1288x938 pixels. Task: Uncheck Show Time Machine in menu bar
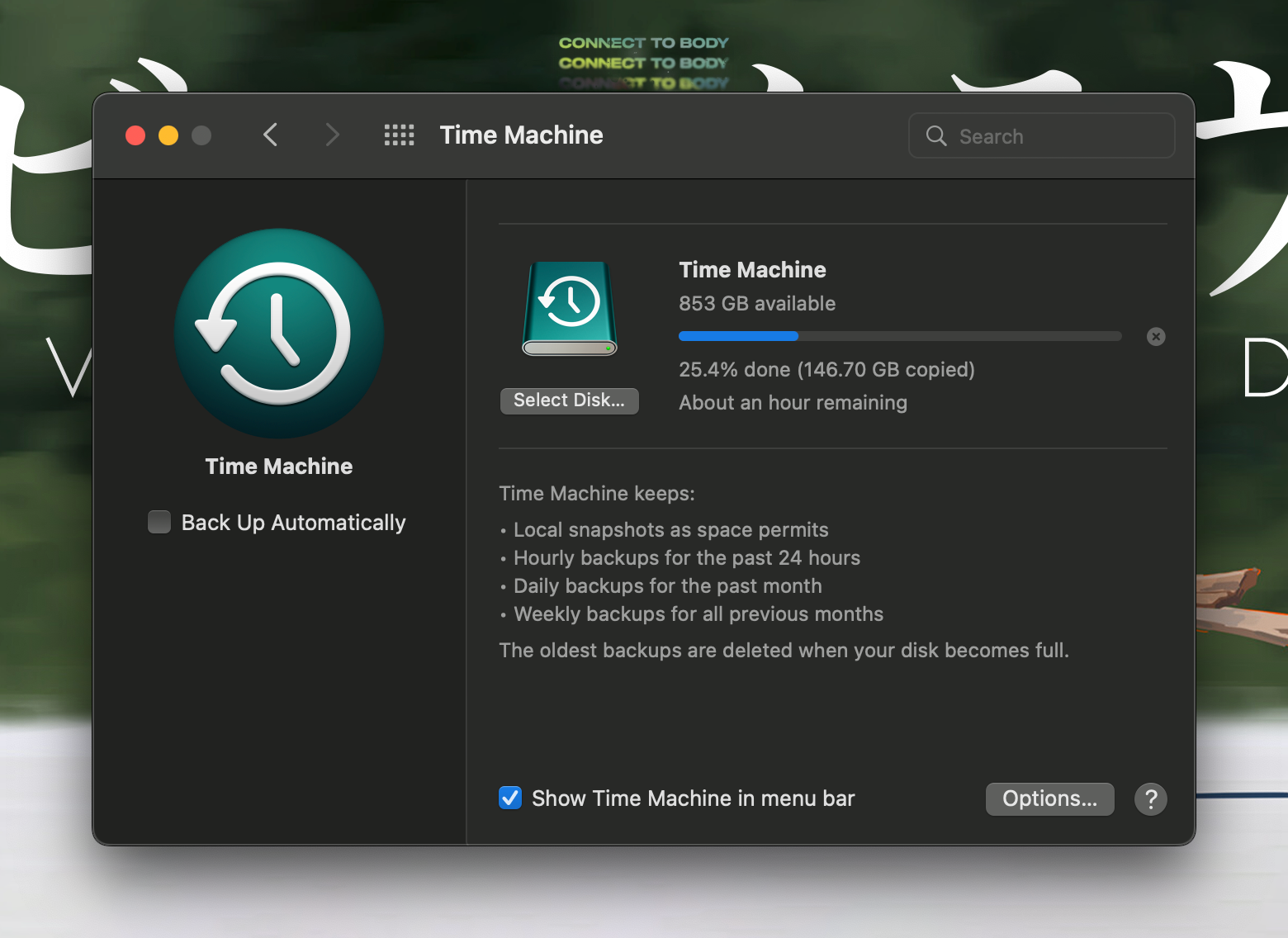point(510,798)
